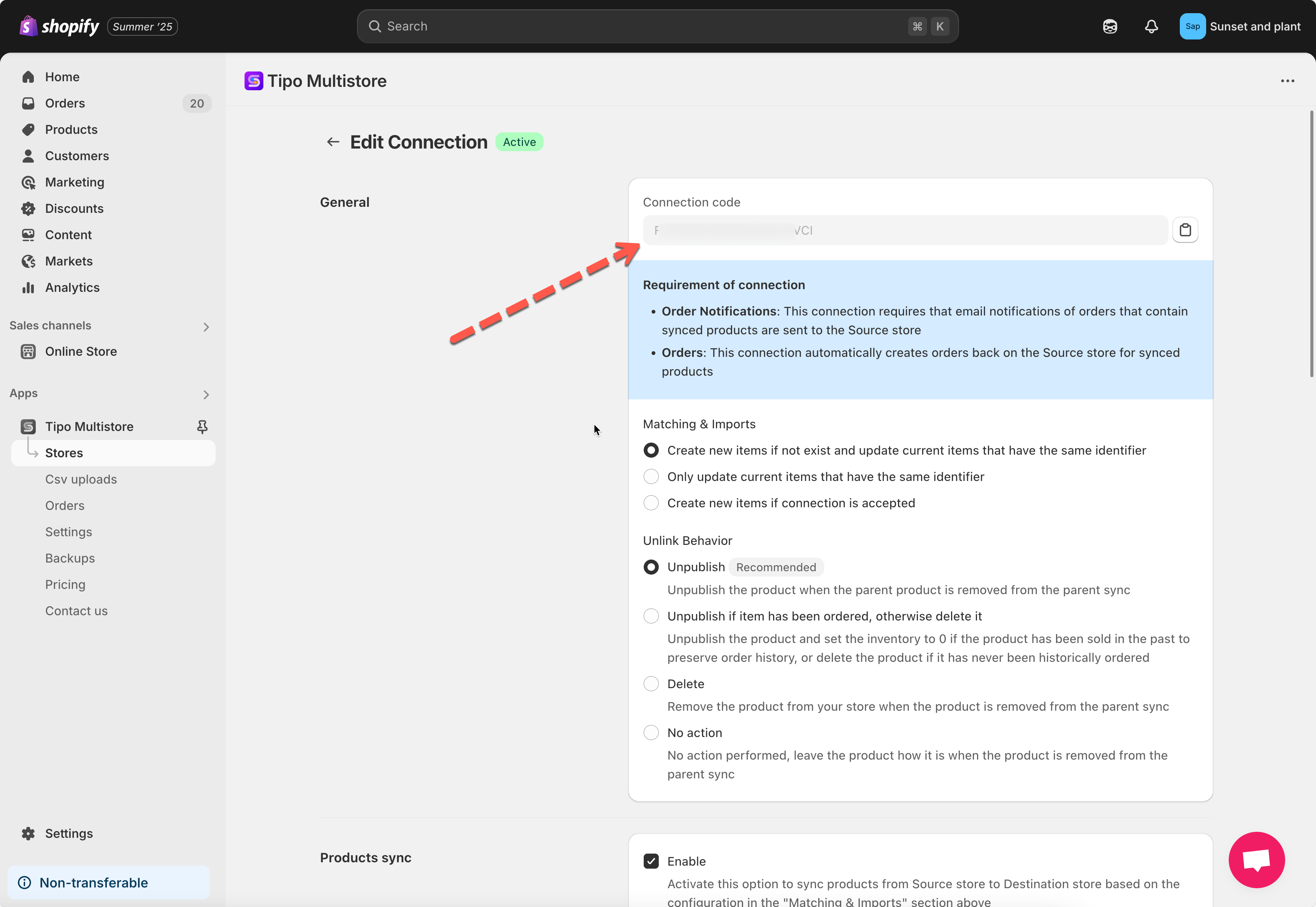Click the Non-transferable info icon
This screenshot has width=1316, height=907.
click(x=24, y=883)
